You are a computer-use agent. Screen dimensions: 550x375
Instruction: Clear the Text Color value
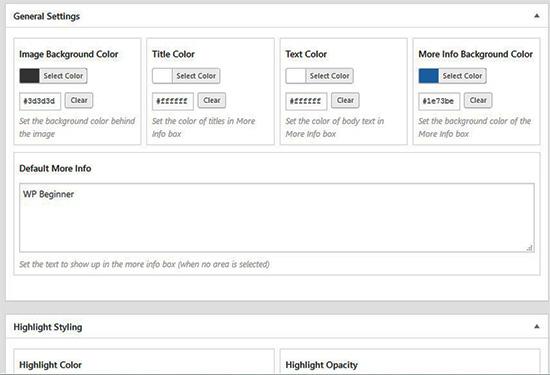click(345, 100)
